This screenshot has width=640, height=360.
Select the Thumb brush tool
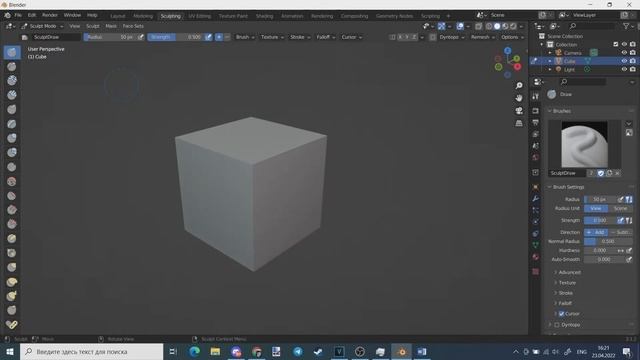point(12,310)
